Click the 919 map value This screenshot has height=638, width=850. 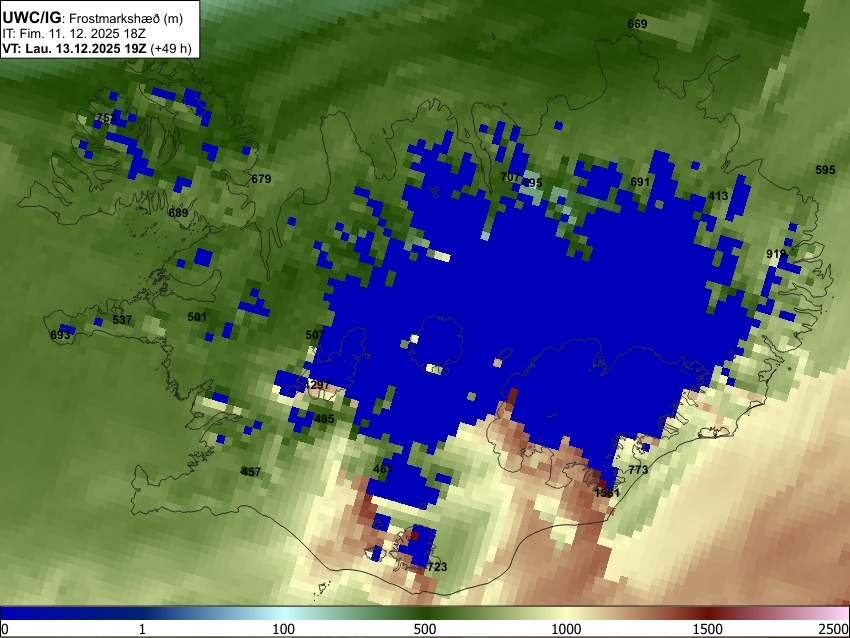[776, 254]
